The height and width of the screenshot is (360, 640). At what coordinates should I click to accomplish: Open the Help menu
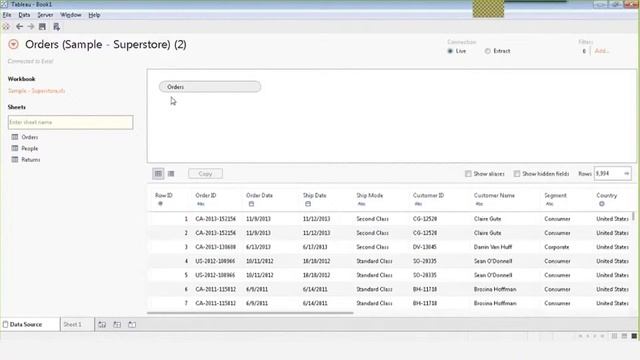point(94,15)
